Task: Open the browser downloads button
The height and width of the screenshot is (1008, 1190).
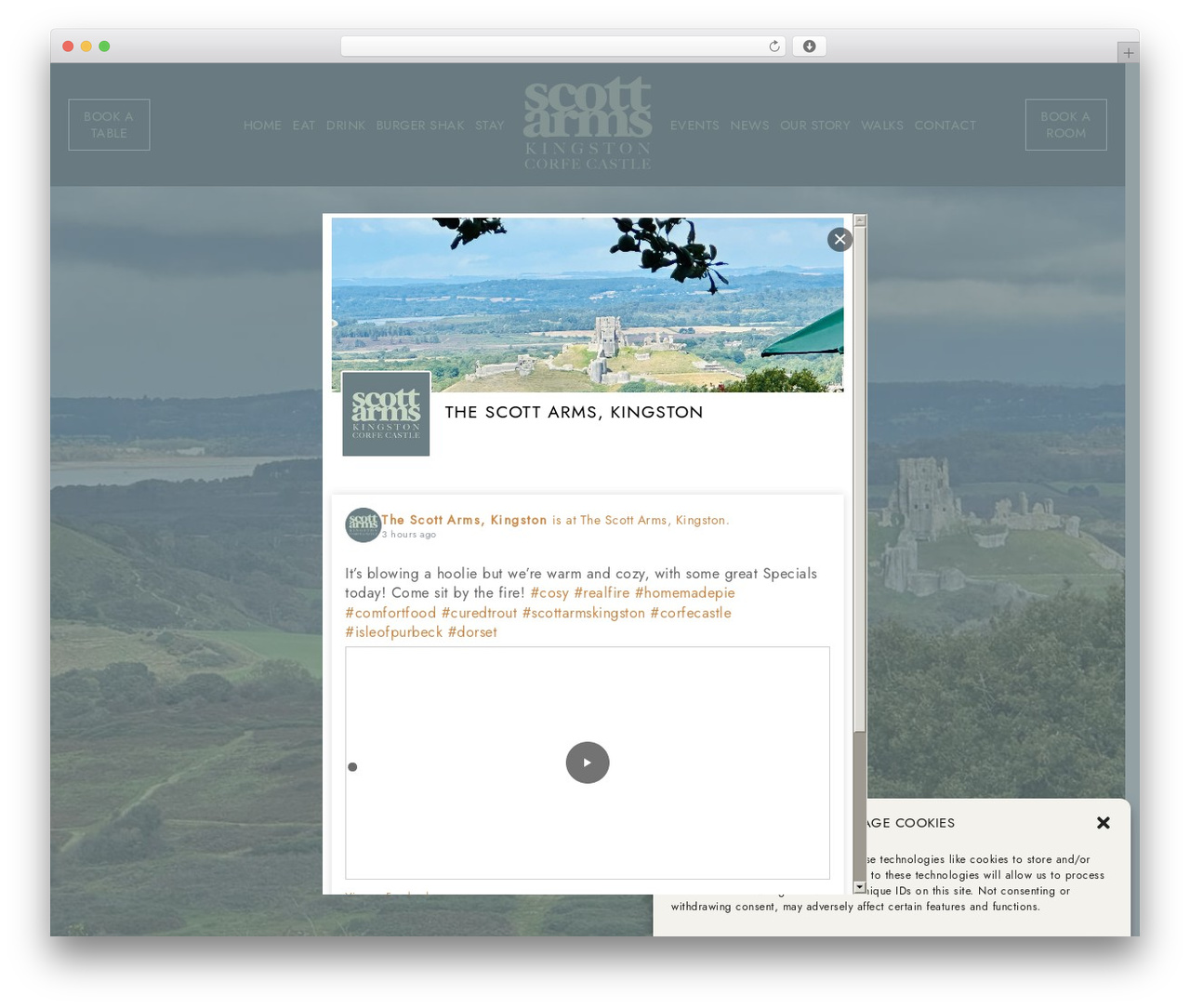Action: click(x=809, y=46)
